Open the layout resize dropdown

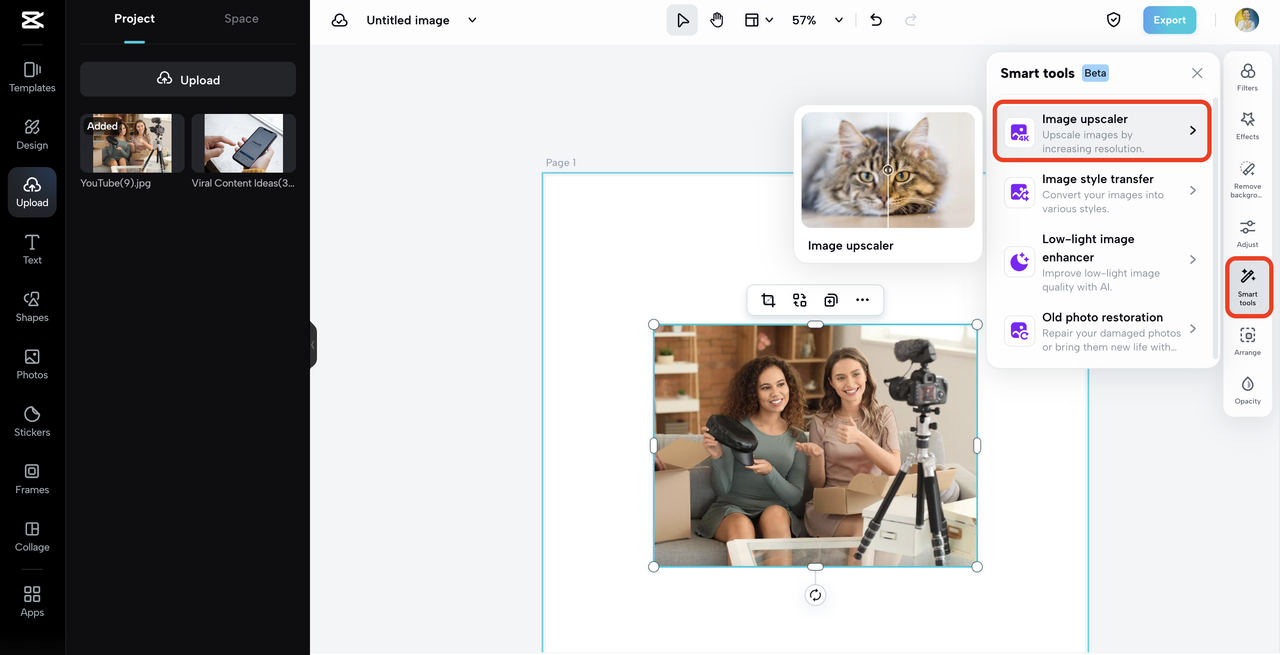pyautogui.click(x=759, y=20)
